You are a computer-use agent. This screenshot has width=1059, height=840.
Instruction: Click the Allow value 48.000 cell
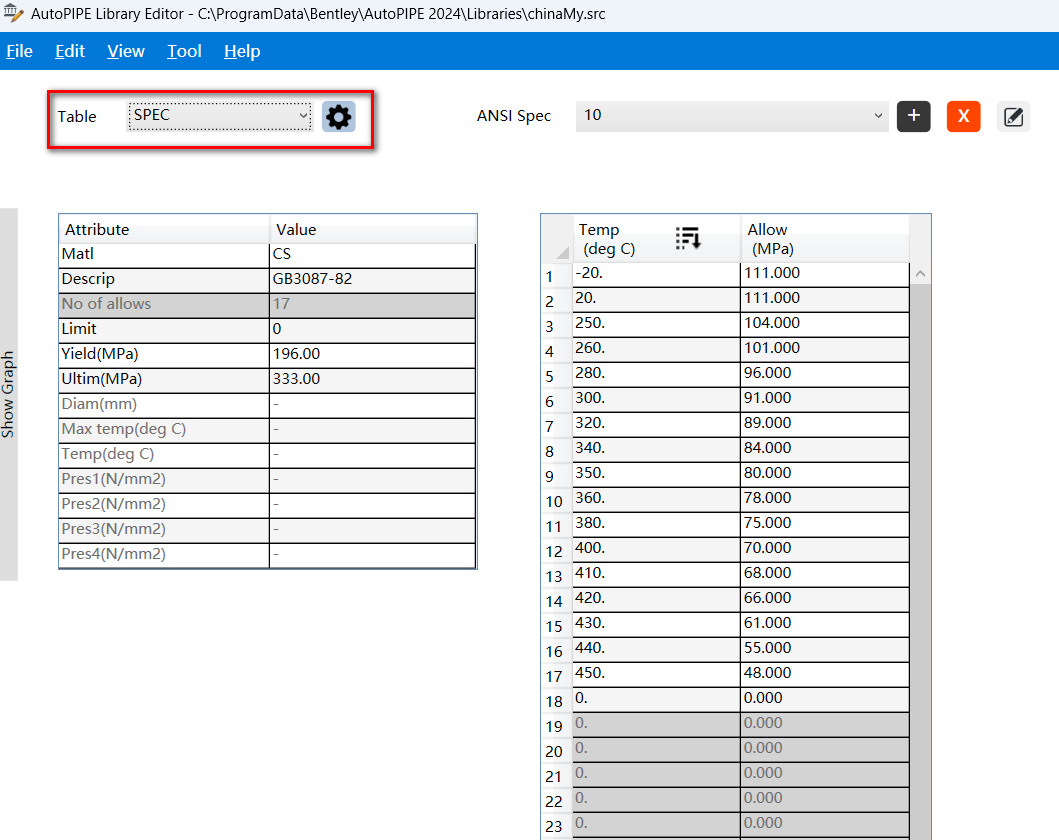(824, 673)
